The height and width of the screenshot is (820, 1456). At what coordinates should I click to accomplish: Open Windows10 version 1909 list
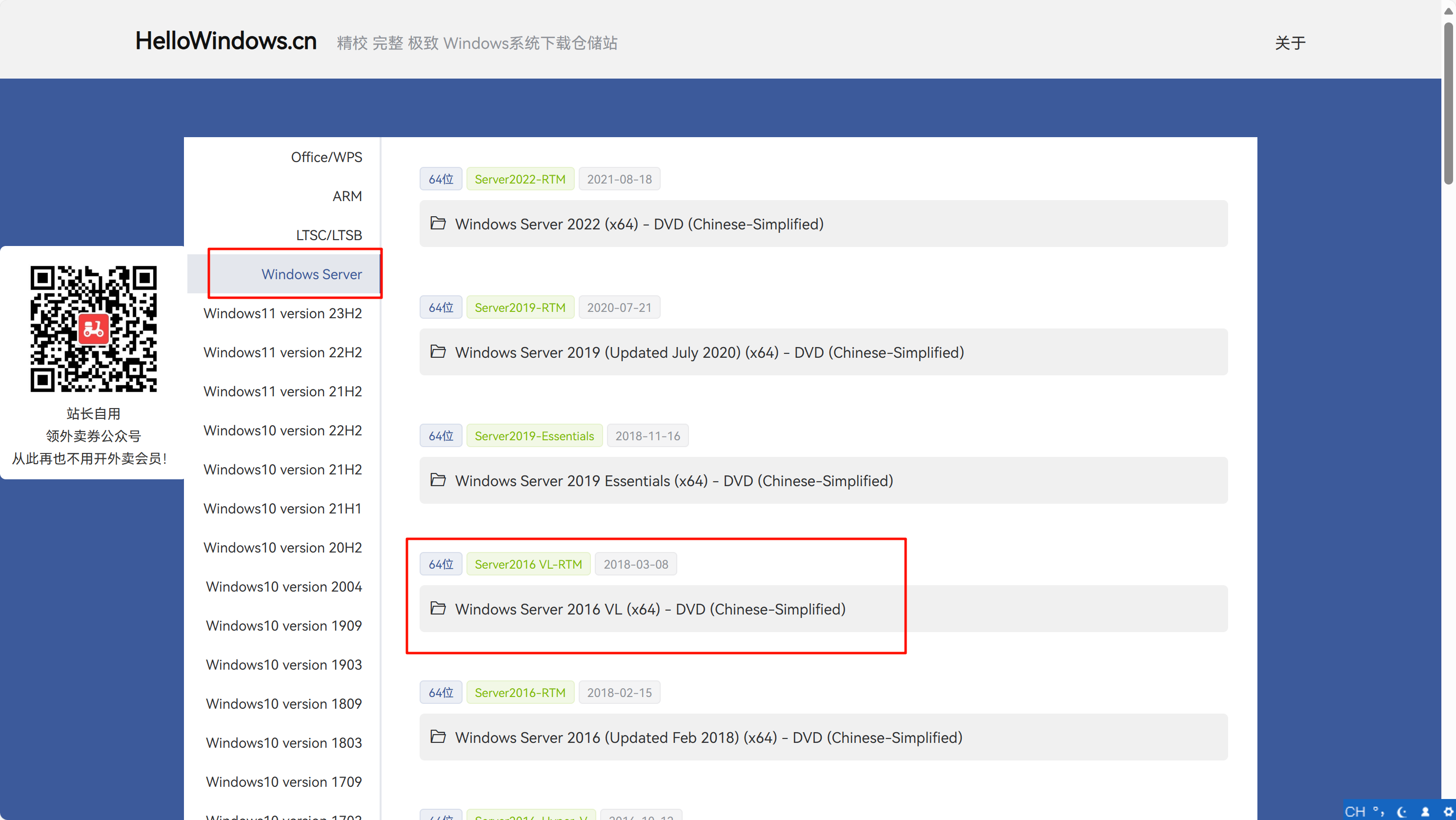(284, 625)
